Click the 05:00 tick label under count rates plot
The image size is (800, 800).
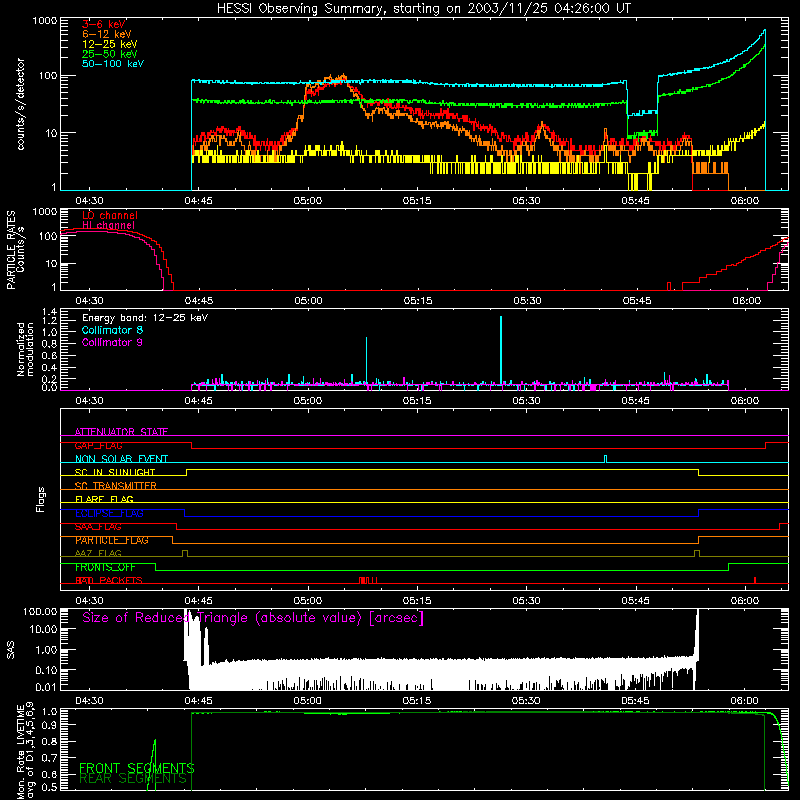pyautogui.click(x=308, y=201)
